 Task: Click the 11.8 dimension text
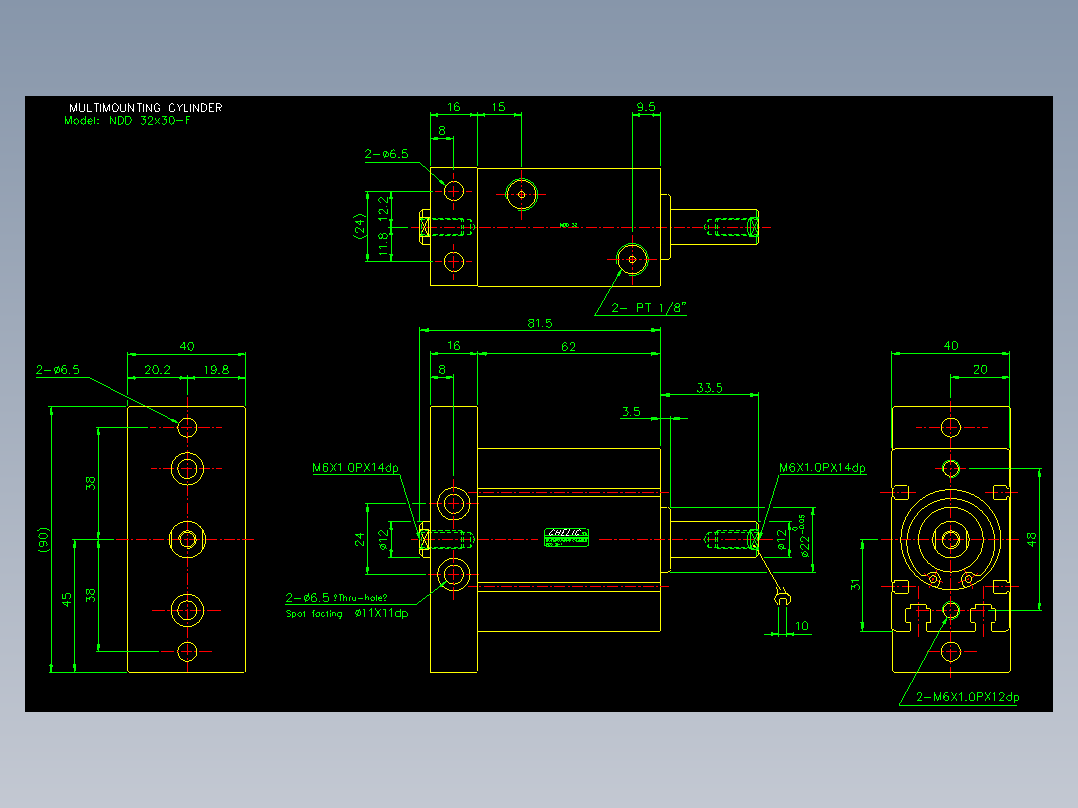click(x=383, y=244)
